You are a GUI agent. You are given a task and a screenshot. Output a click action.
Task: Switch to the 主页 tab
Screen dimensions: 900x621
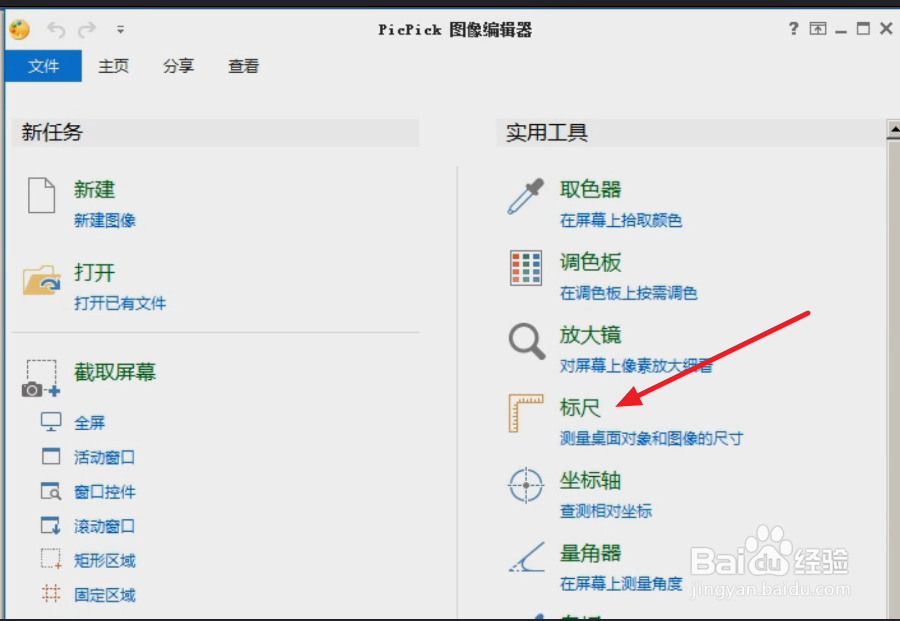114,66
